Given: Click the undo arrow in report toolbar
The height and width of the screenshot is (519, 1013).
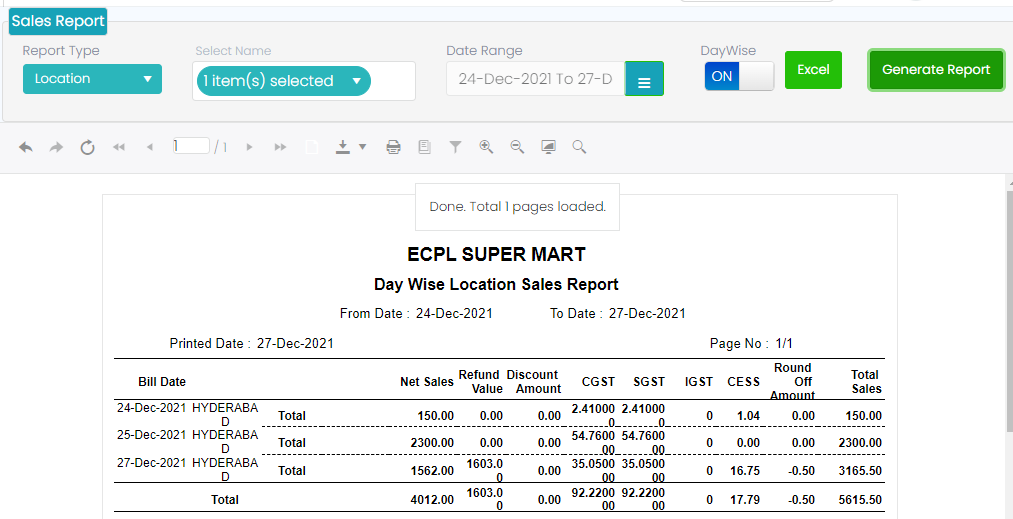Looking at the screenshot, I should 26,147.
